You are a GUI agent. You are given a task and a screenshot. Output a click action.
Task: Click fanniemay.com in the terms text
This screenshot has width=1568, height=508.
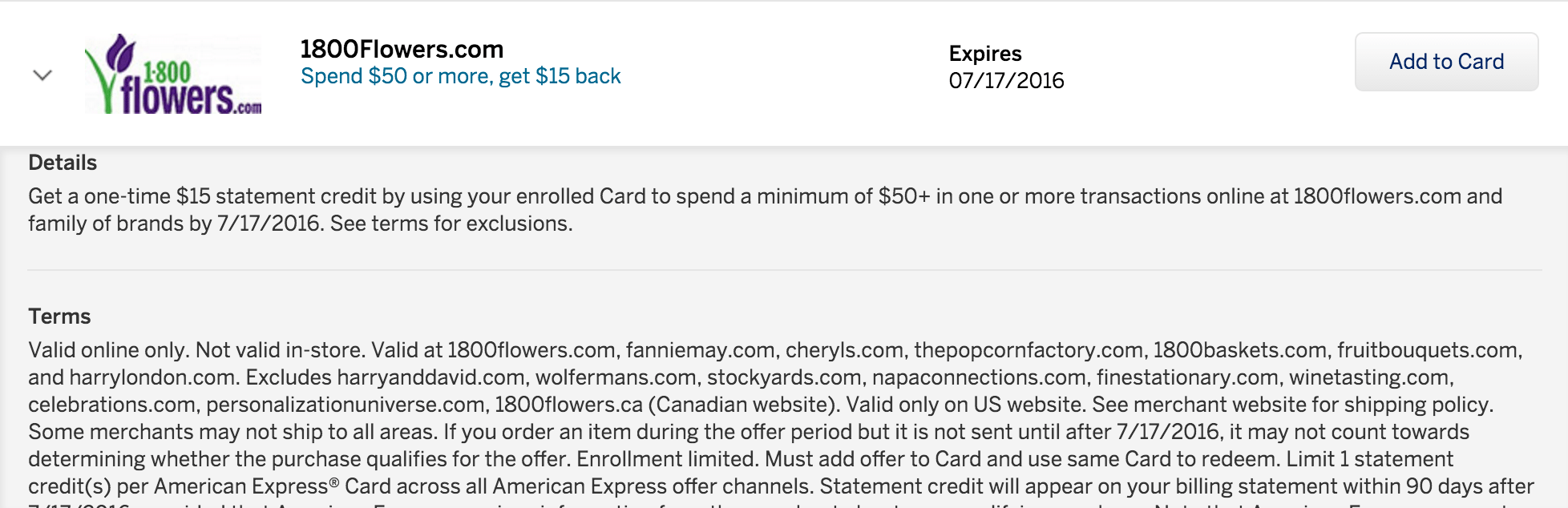700,351
